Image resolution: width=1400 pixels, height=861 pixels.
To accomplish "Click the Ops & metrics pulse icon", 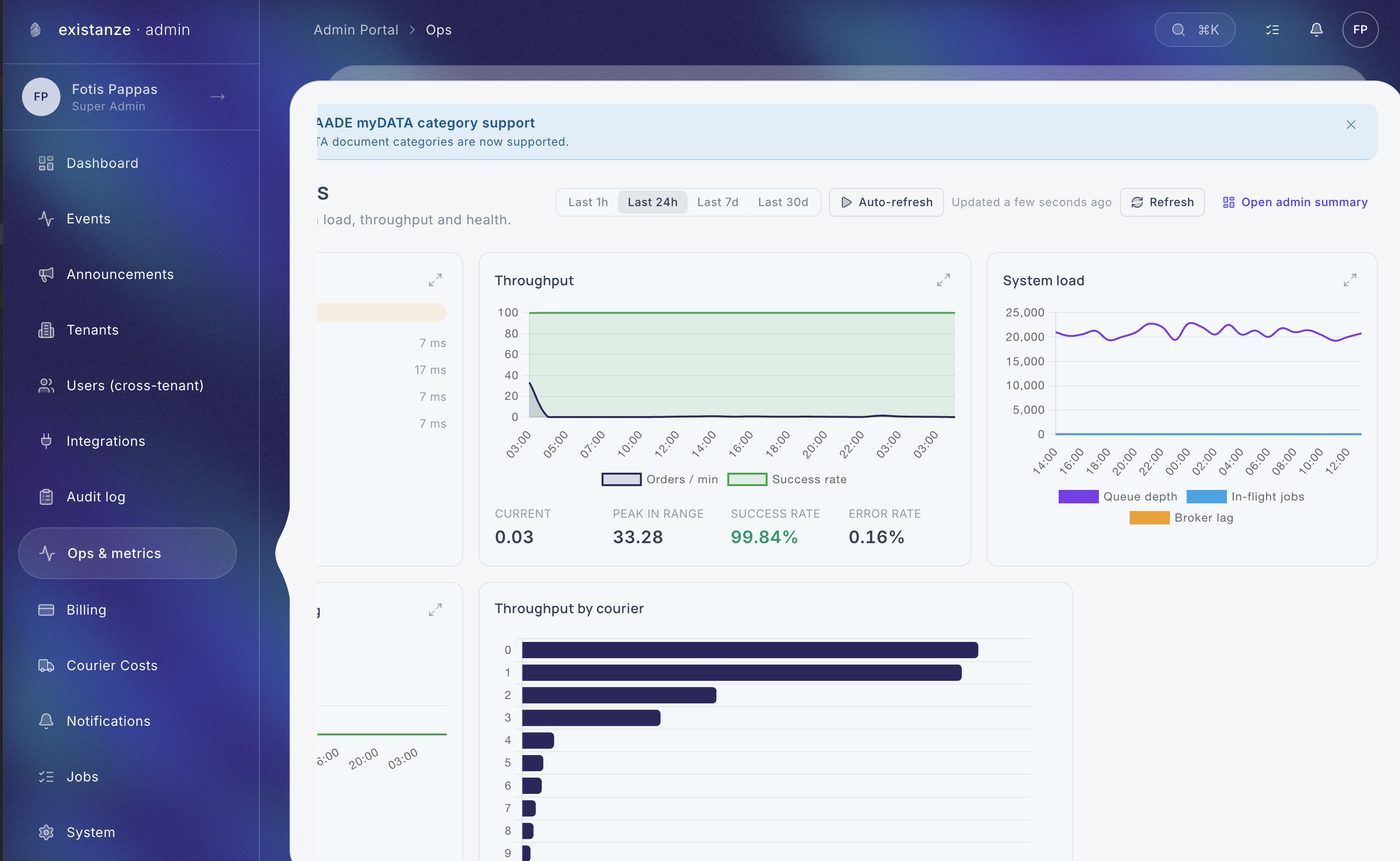I will click(47, 553).
